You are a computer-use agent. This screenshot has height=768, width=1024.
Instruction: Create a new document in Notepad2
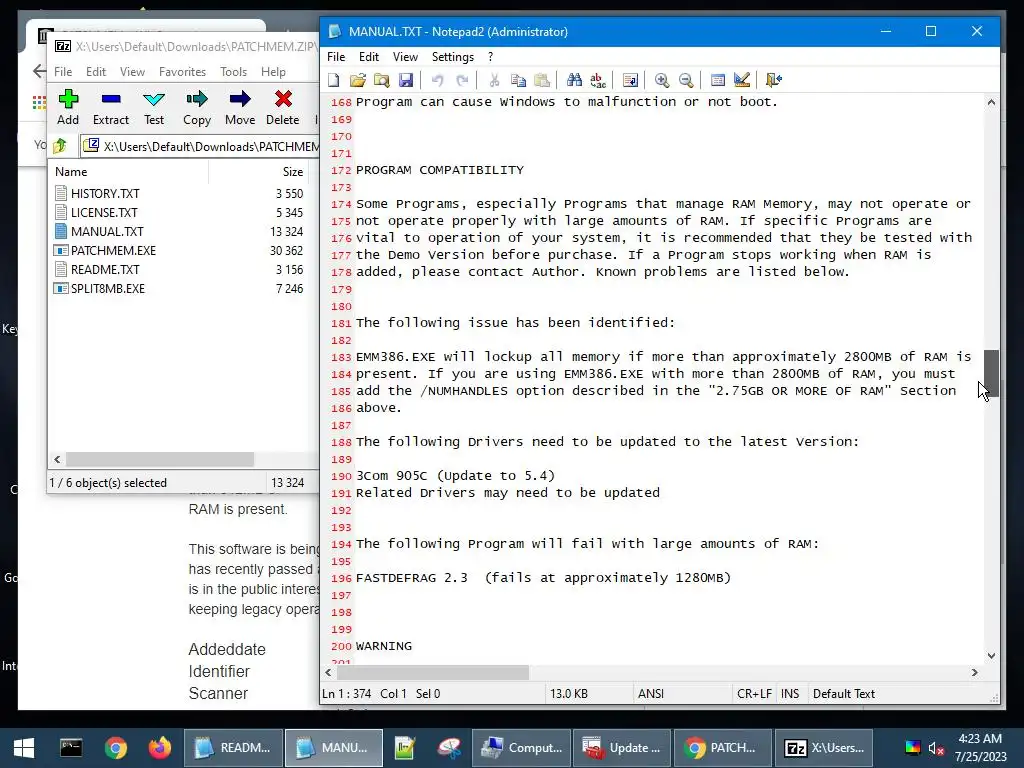coord(334,80)
